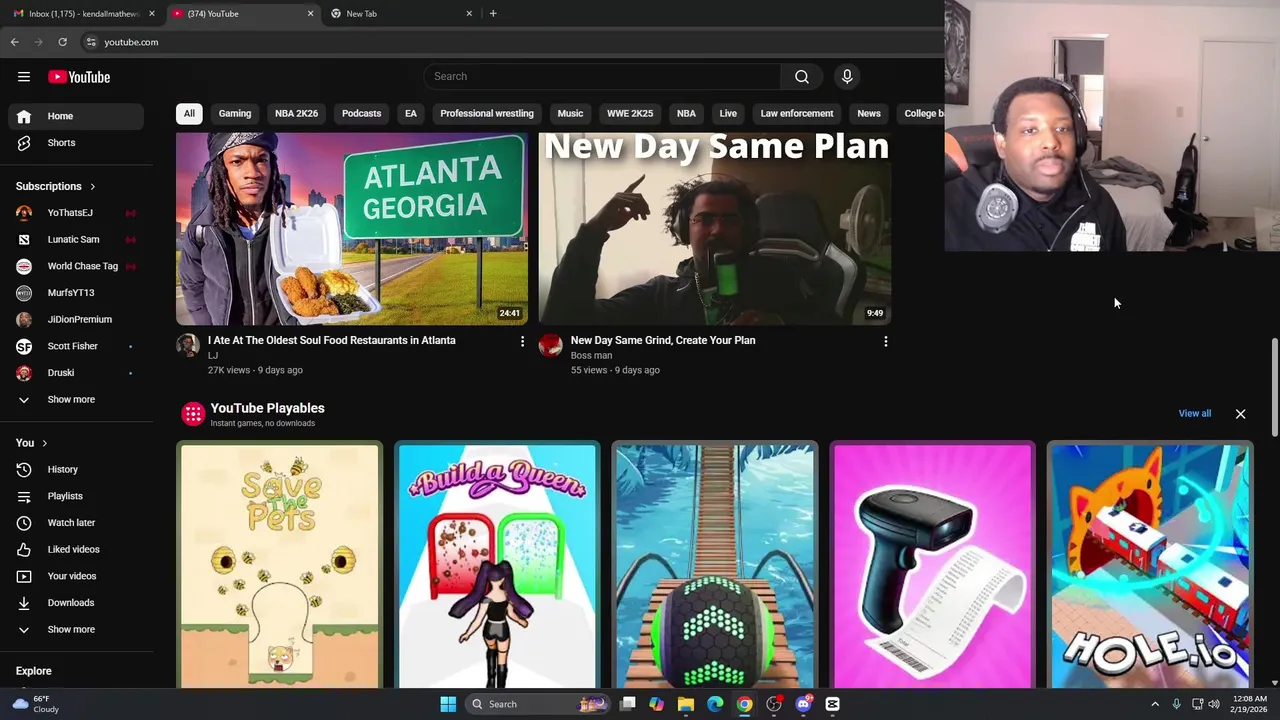Open Microsoft Edge from the taskbar
This screenshot has width=1280, height=720.
[715, 704]
